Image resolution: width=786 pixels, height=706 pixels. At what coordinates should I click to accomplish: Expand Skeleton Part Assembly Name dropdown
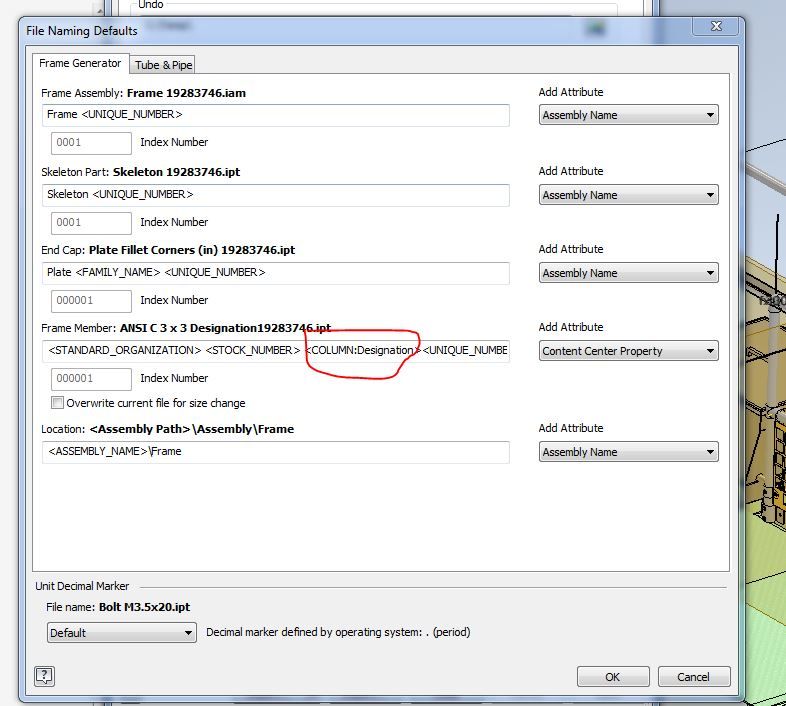629,195
